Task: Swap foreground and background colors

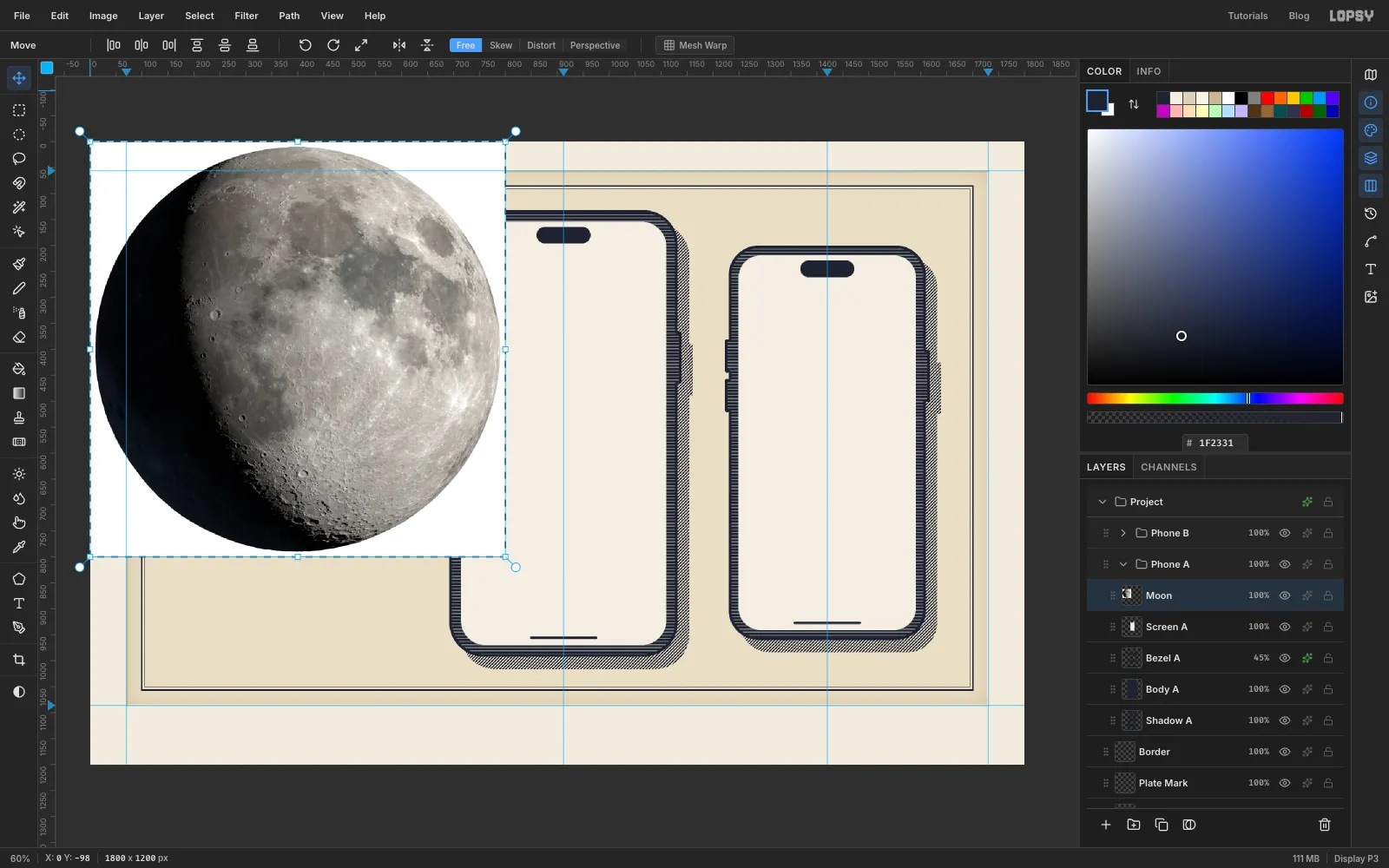Action: coord(1134,104)
